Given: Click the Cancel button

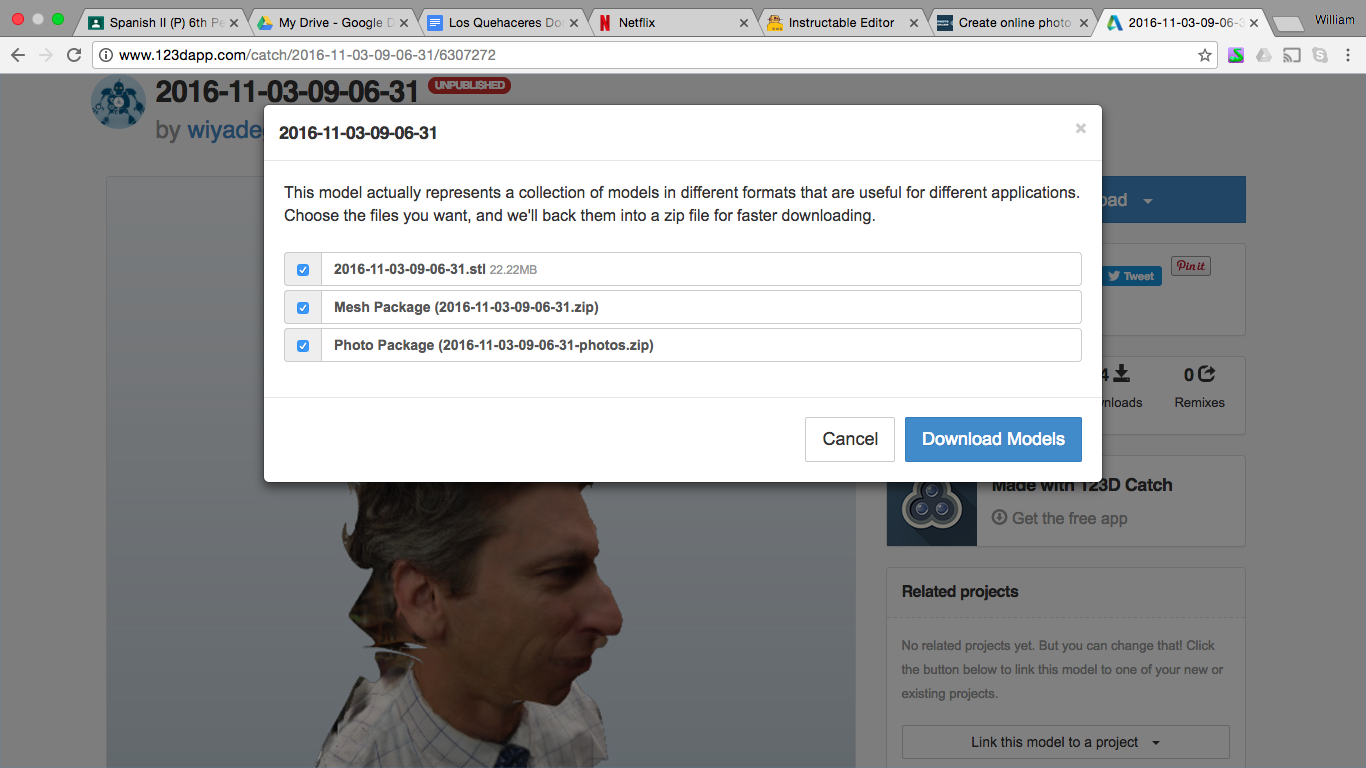Looking at the screenshot, I should click(850, 439).
